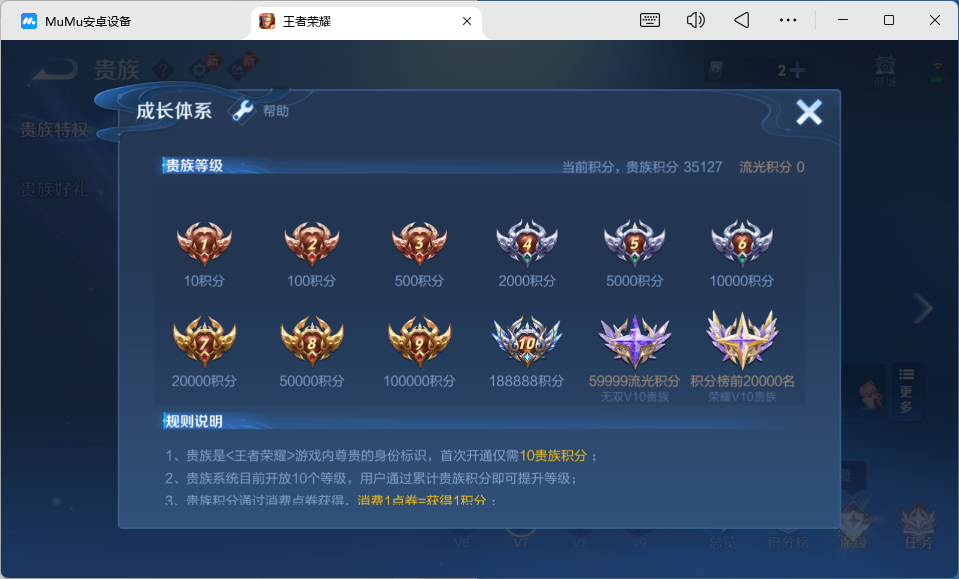The image size is (959, 579).
Task: Click the level 6 silver noble badge
Action: pyautogui.click(x=742, y=243)
